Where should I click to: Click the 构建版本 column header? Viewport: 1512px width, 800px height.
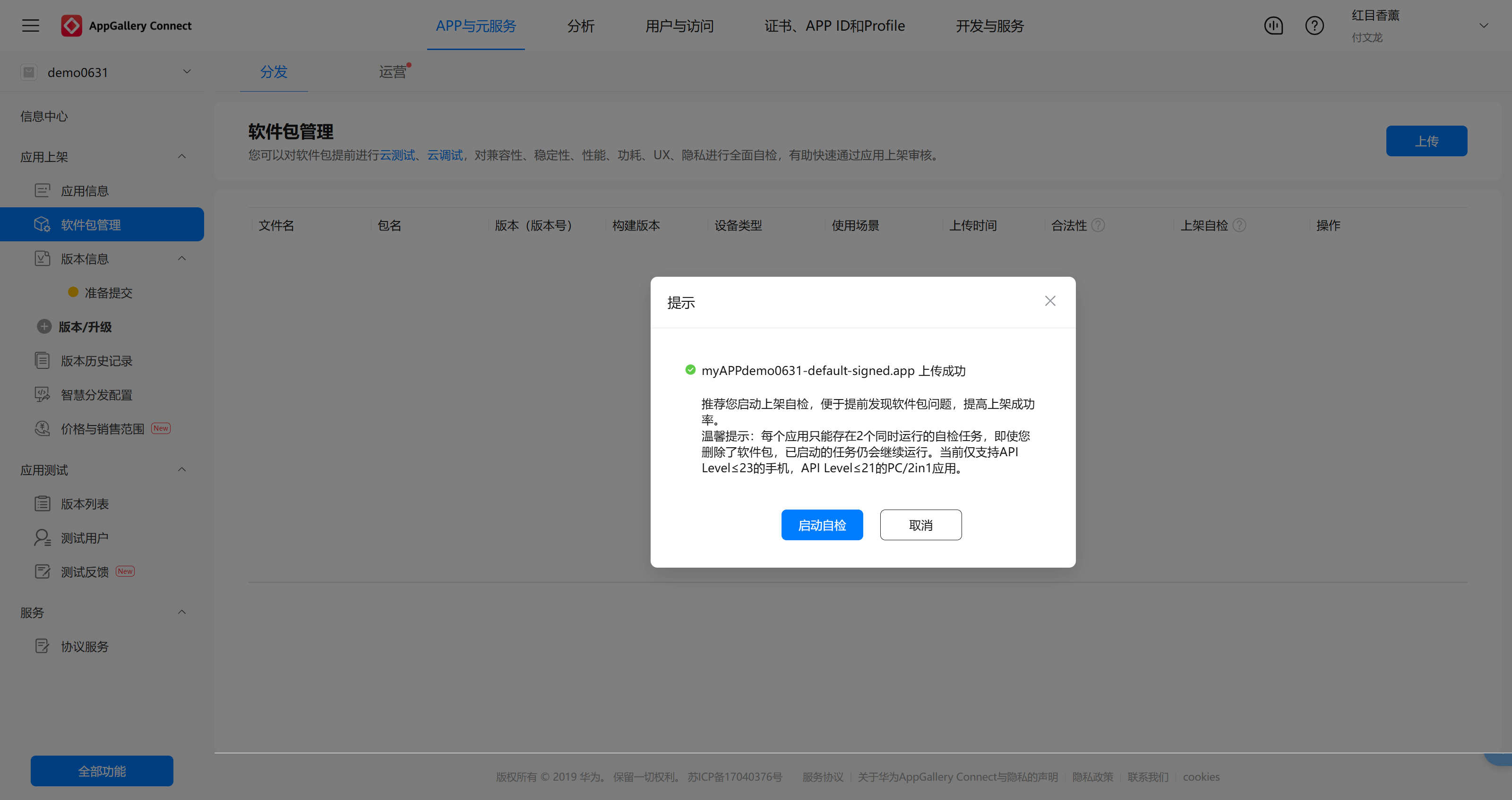tap(636, 225)
